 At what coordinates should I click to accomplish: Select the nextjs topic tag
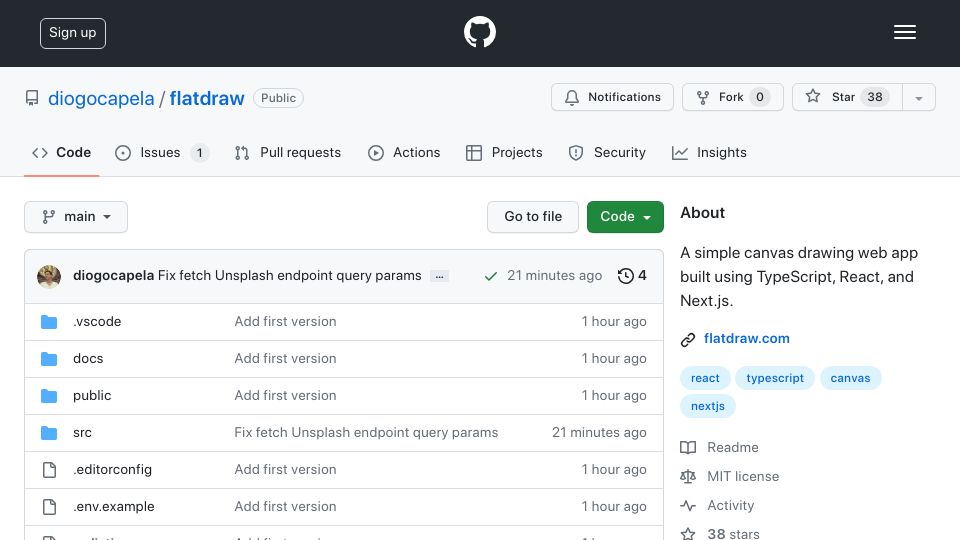708,406
